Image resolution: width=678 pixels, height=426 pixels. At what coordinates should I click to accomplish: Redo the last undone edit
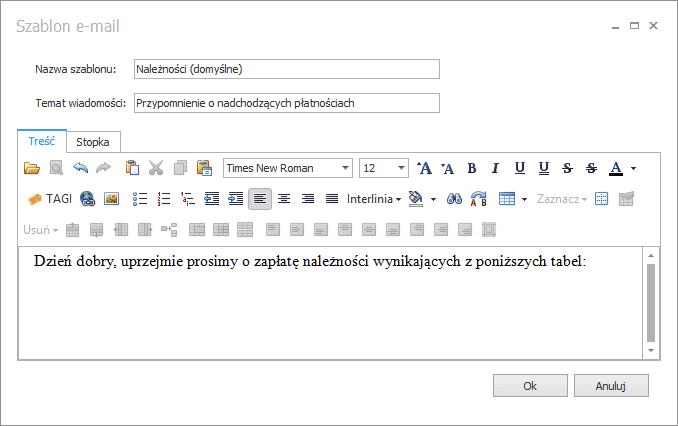(x=103, y=167)
